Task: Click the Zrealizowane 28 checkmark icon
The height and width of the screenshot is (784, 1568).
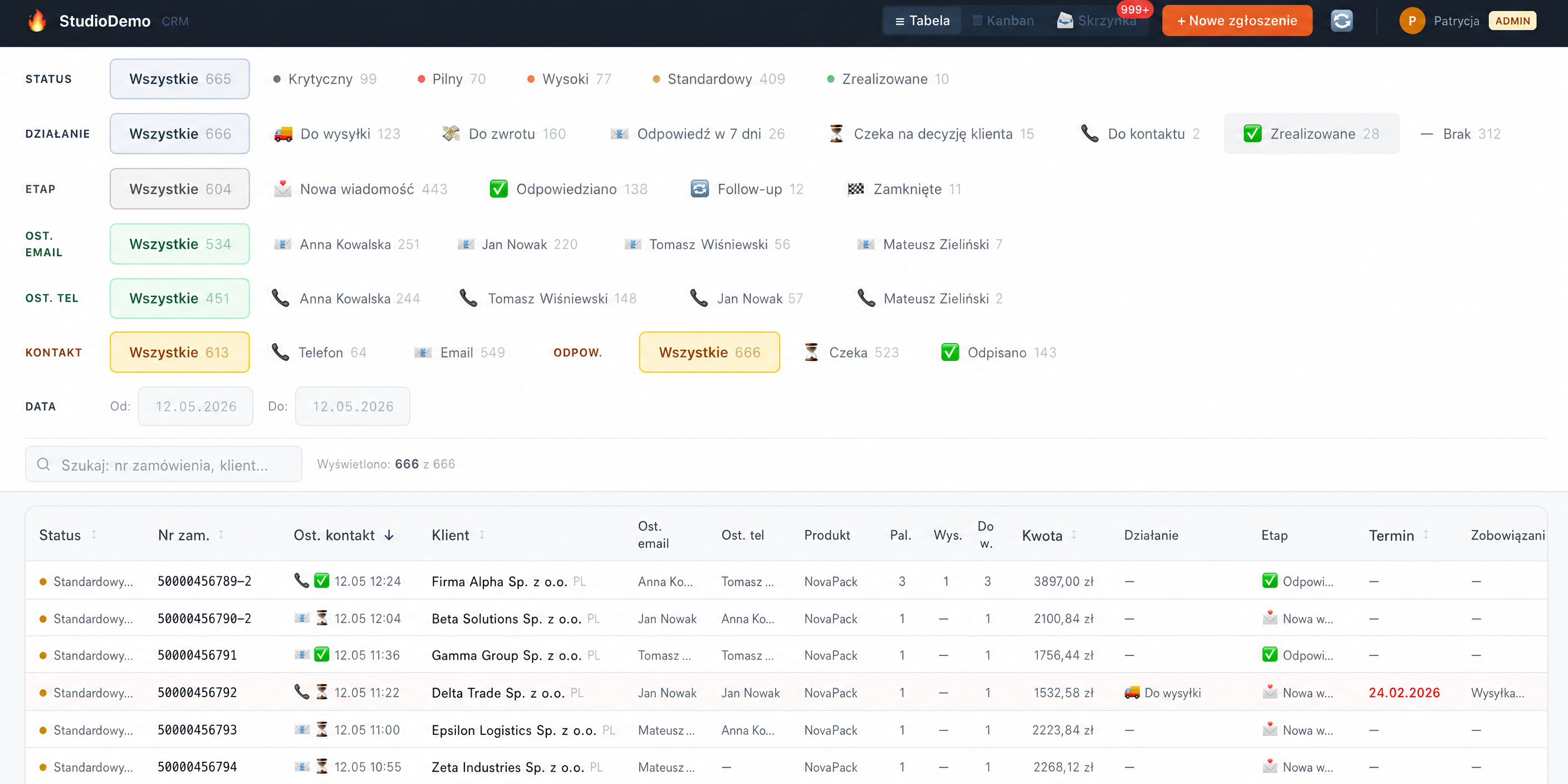Action: (1253, 133)
